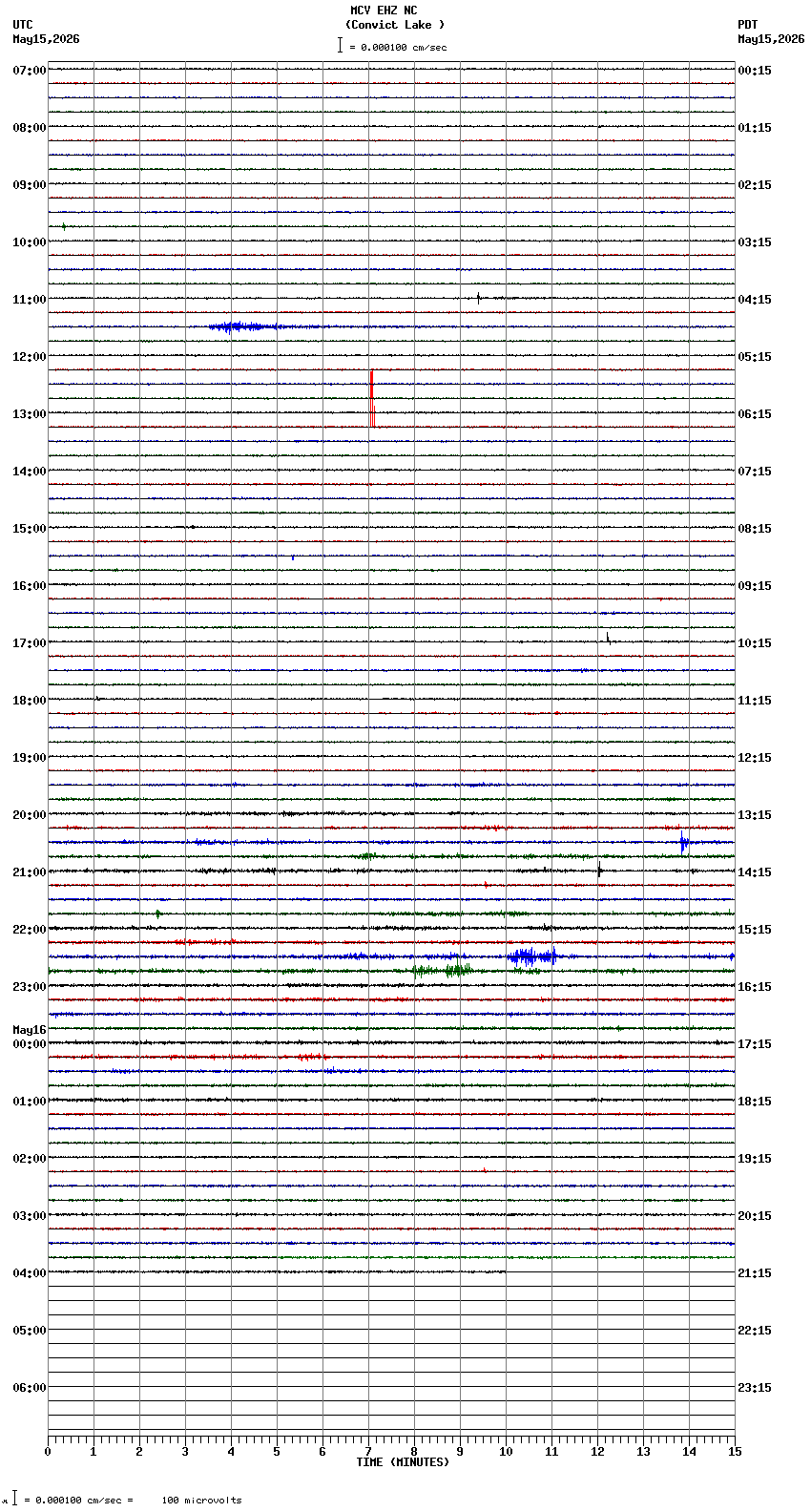Click the black spike near 17:00 trace
The image size is (811, 1512).
[608, 638]
